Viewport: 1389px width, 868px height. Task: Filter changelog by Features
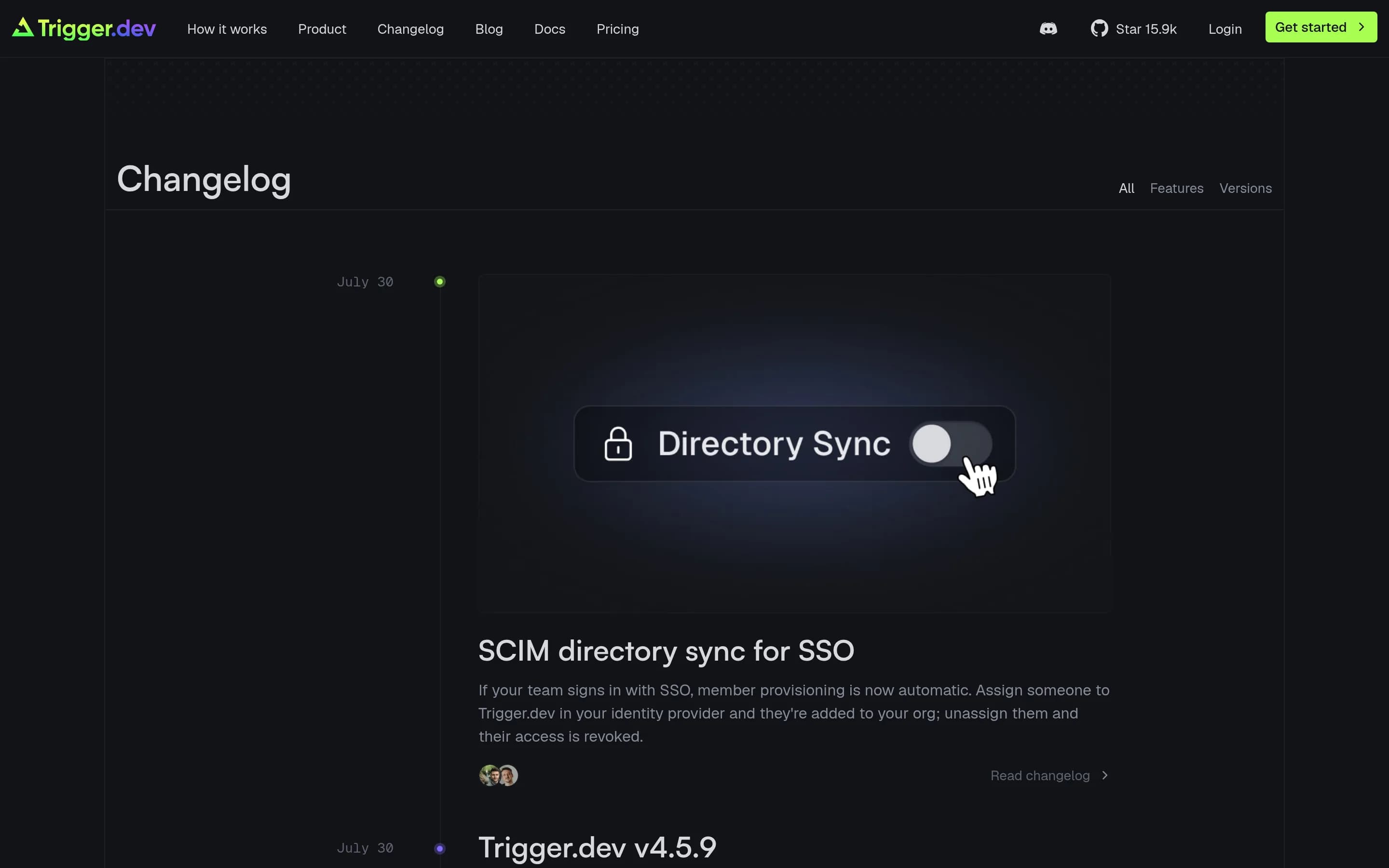click(1176, 188)
